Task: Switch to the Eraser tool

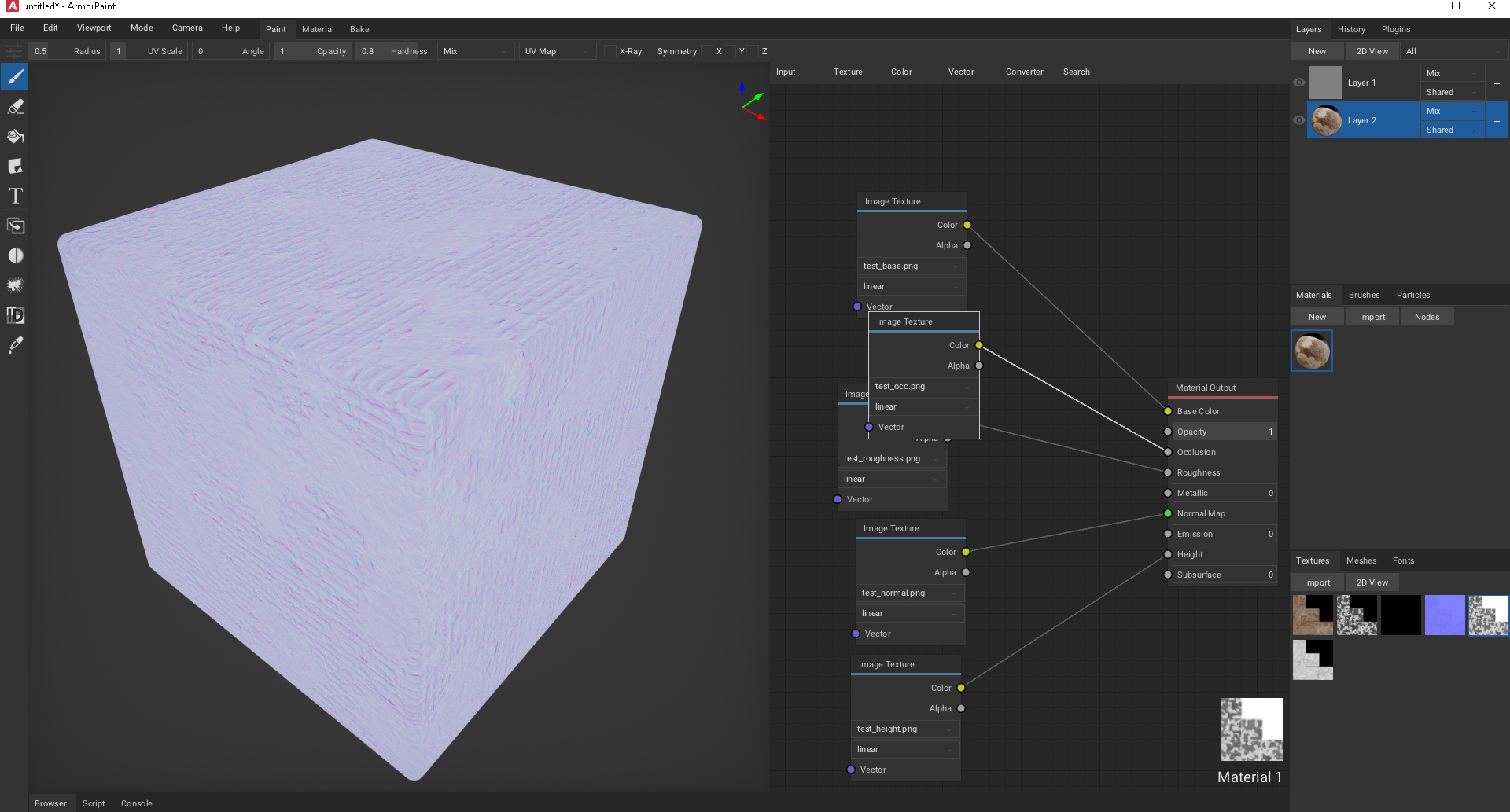Action: pos(15,106)
